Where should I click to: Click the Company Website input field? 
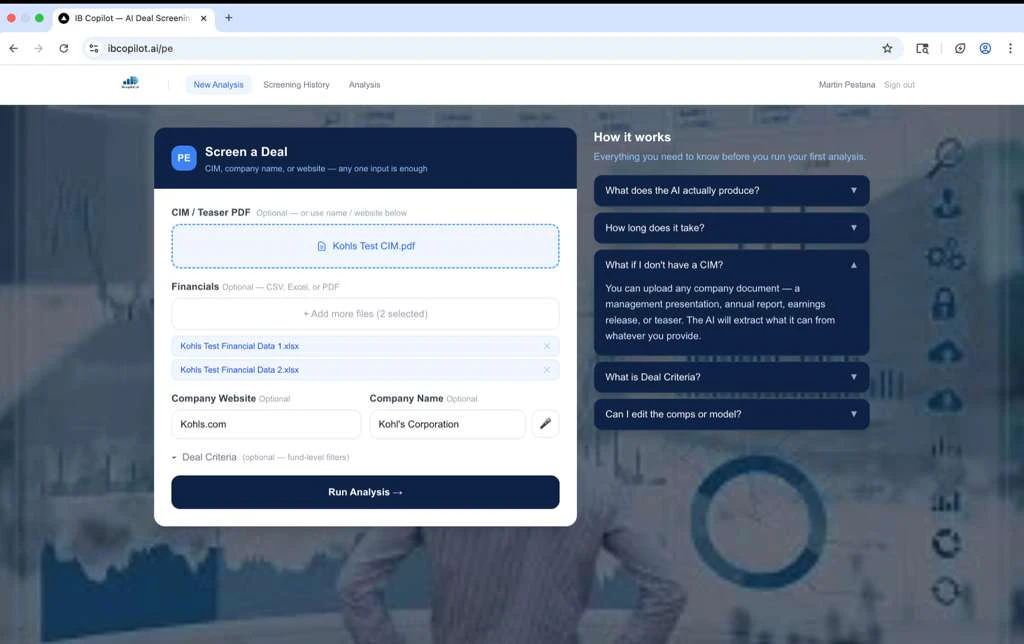tap(266, 424)
